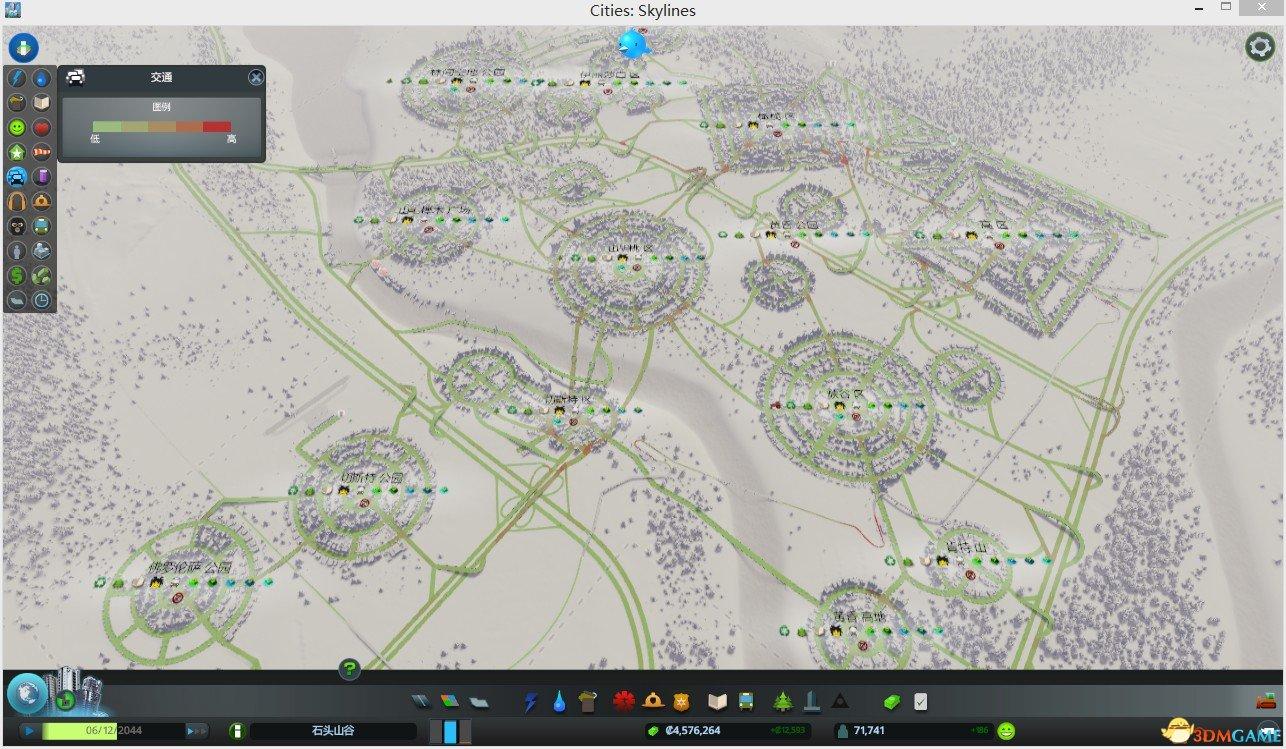The height and width of the screenshot is (749, 1286).
Task: Maximize the Cities: Skylines window
Action: click(x=1226, y=7)
